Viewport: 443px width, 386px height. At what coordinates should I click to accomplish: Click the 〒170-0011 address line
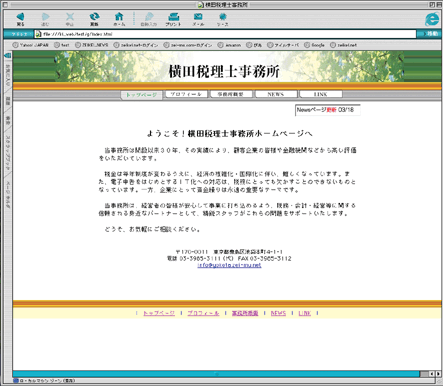(229, 252)
